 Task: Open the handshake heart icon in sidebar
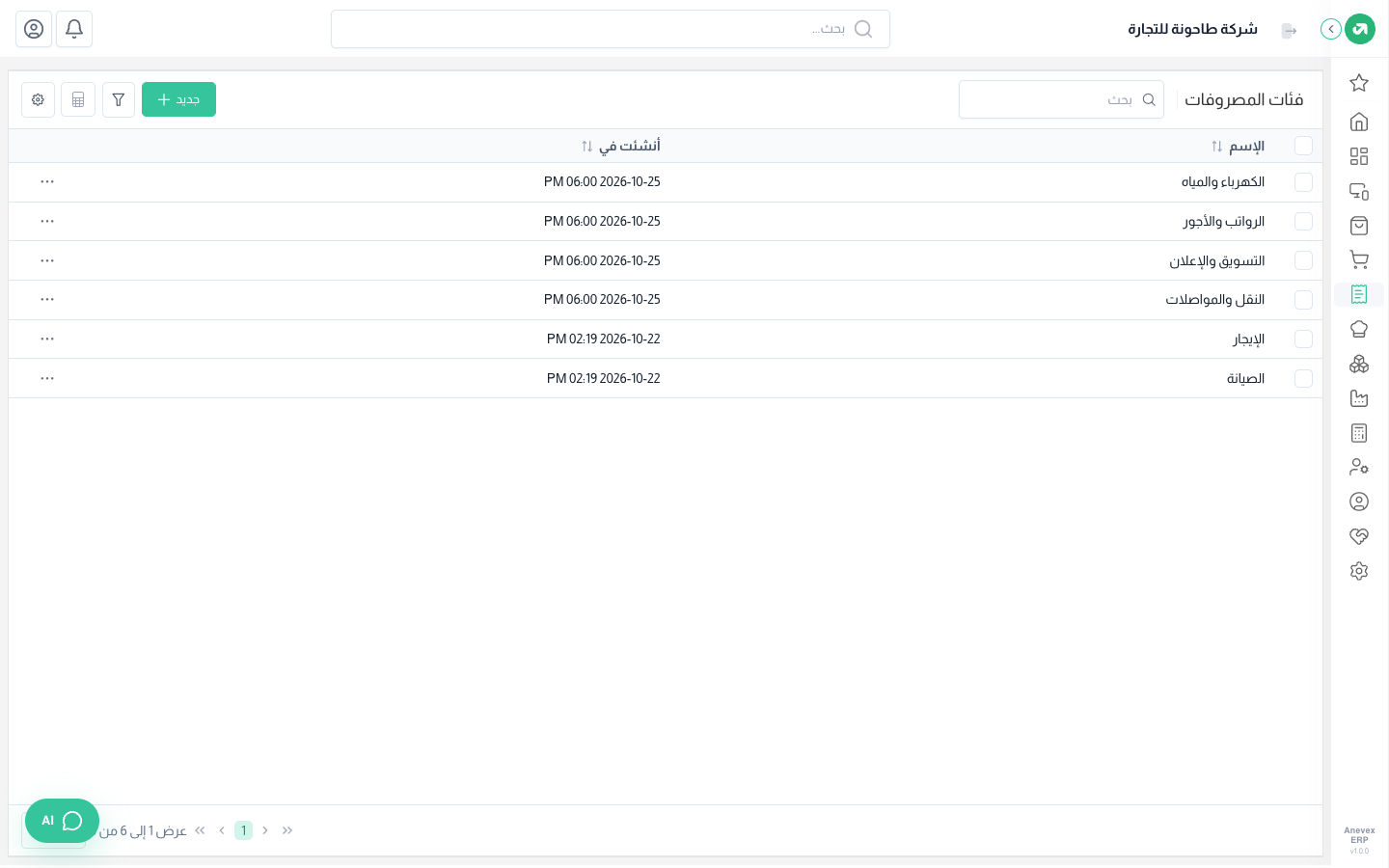1359,536
